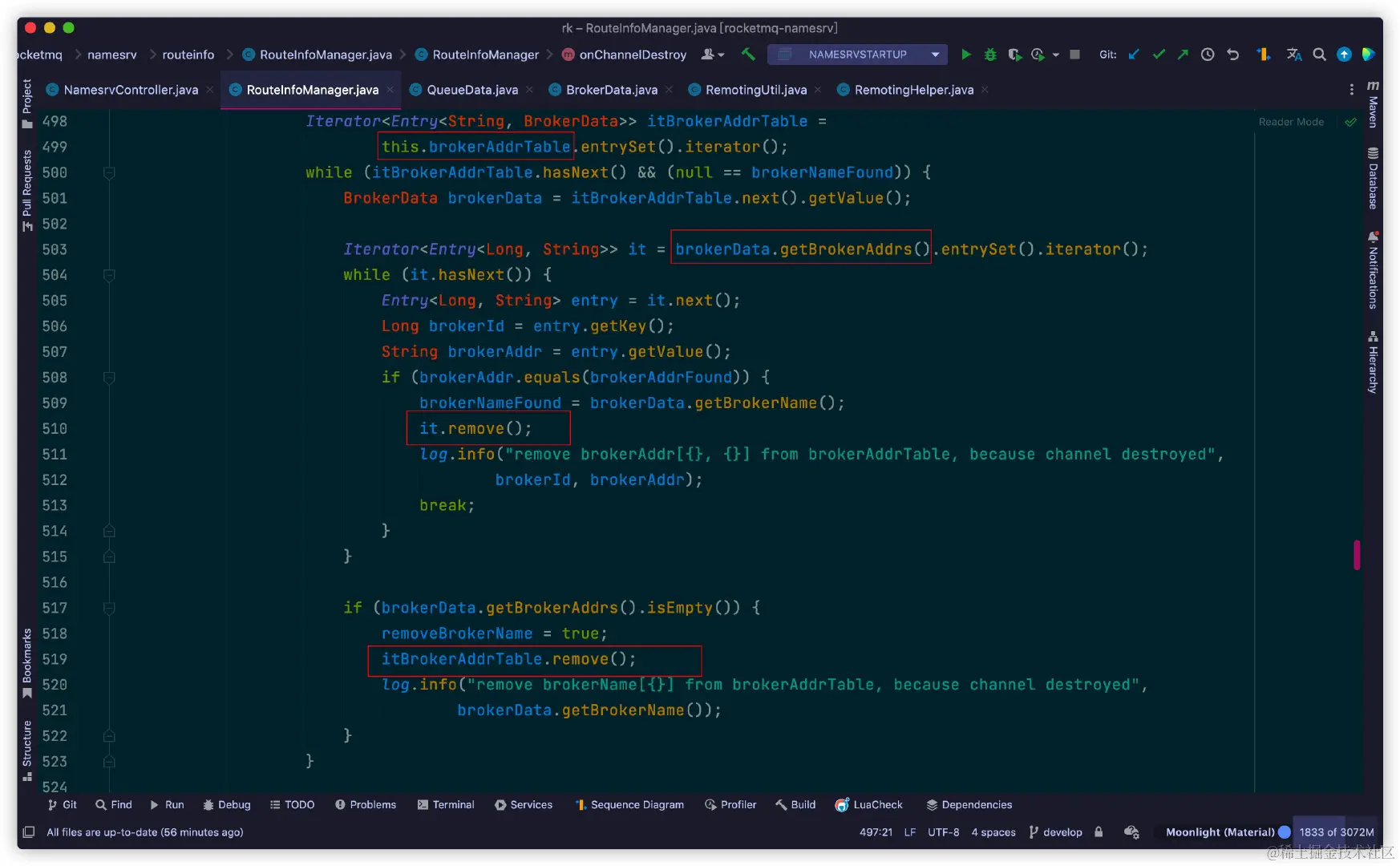
Task: Open the Database tool window
Action: click(1373, 178)
